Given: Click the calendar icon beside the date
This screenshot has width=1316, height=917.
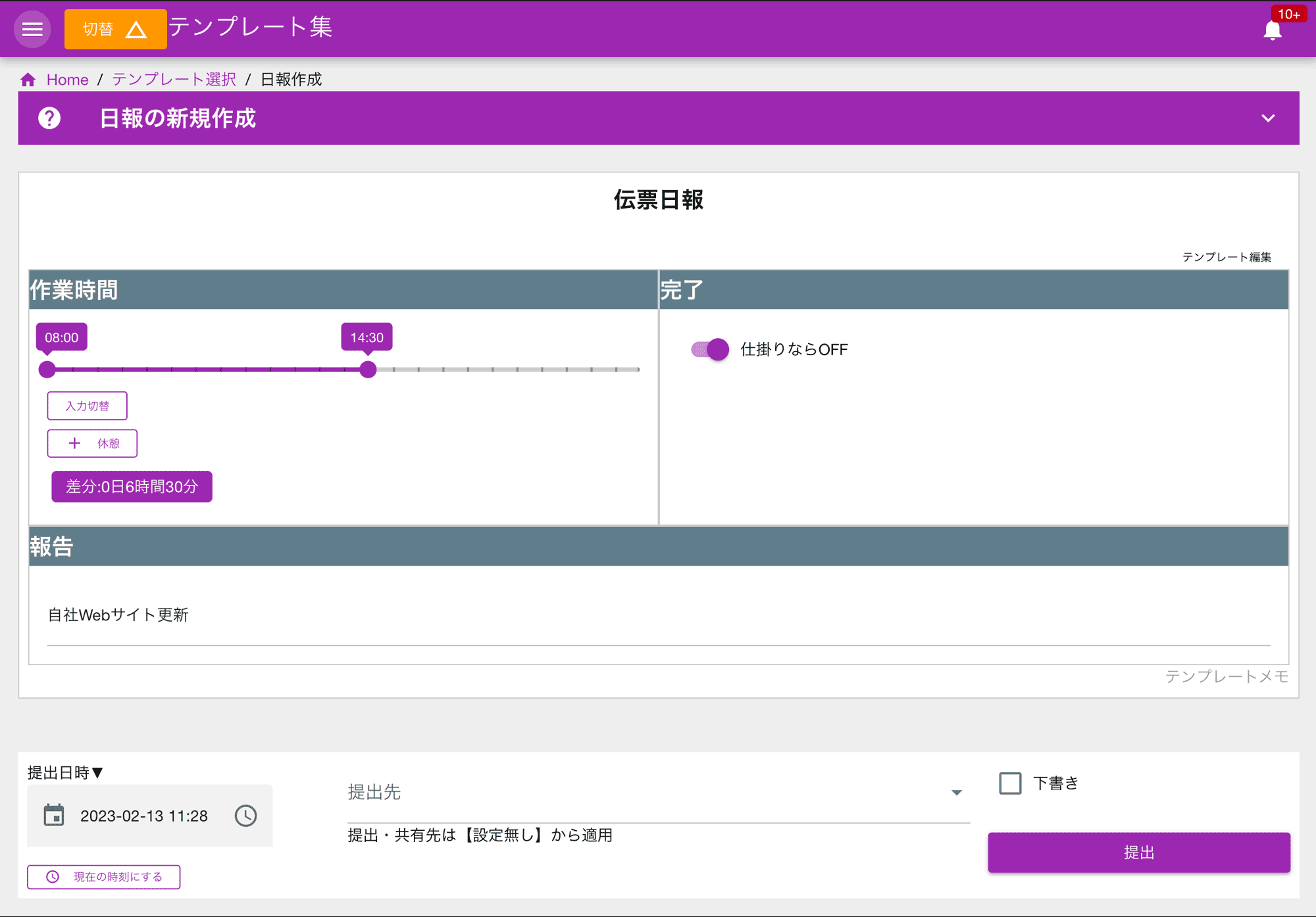Looking at the screenshot, I should (x=55, y=816).
